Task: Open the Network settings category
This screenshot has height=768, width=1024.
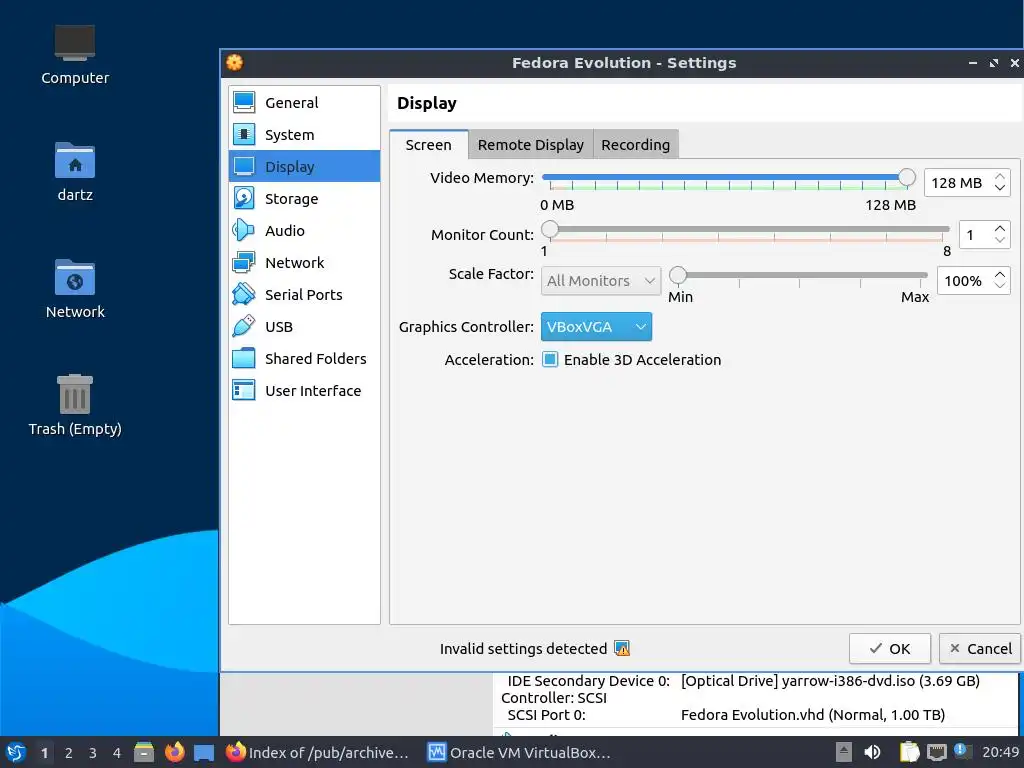Action: (304, 263)
